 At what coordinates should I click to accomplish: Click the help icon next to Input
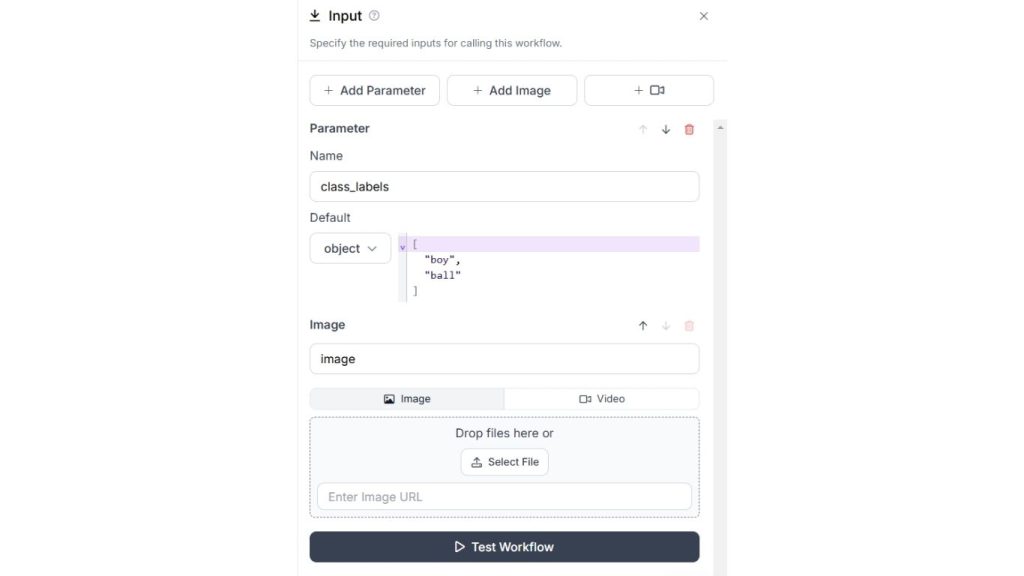[375, 16]
